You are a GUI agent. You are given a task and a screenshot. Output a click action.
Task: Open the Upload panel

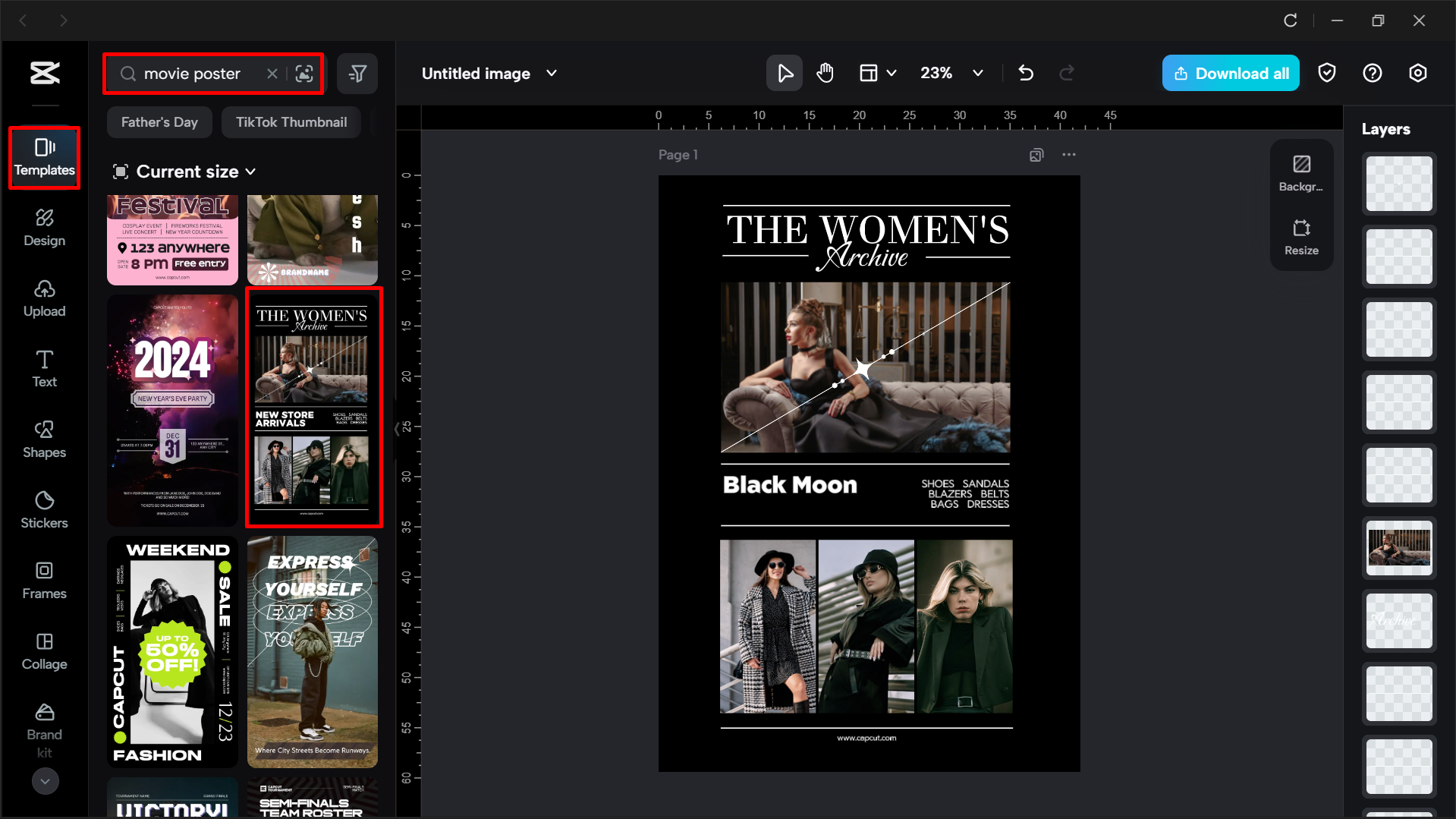pyautogui.click(x=44, y=298)
